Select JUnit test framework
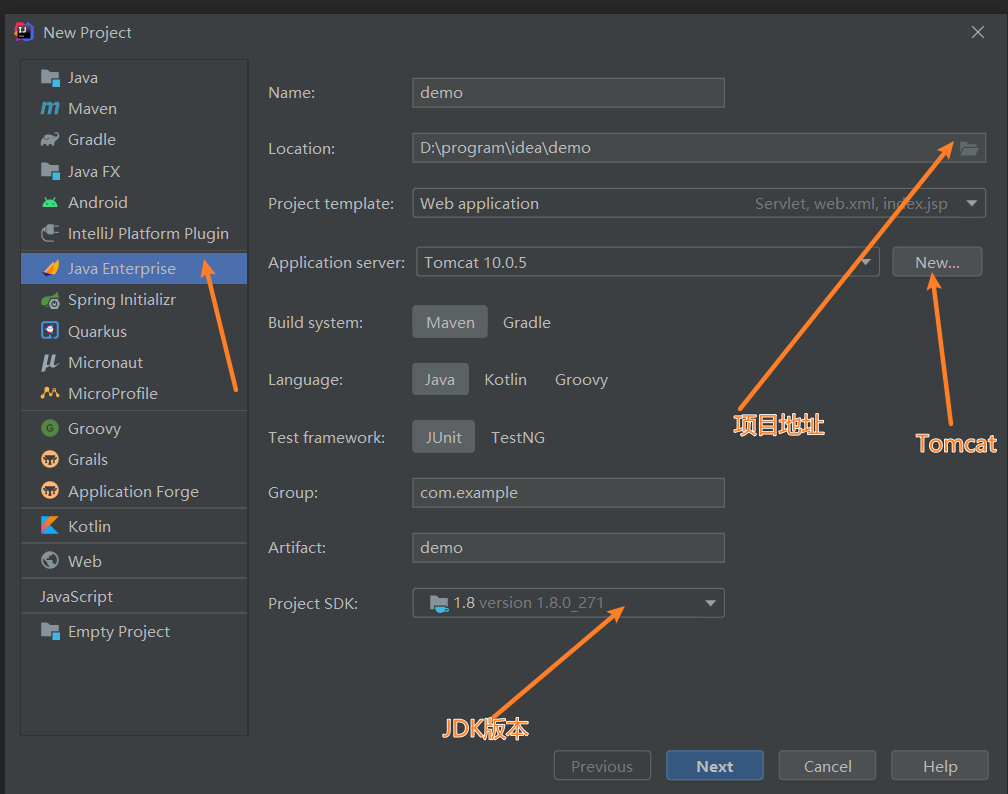This screenshot has width=1008, height=794. point(444,437)
